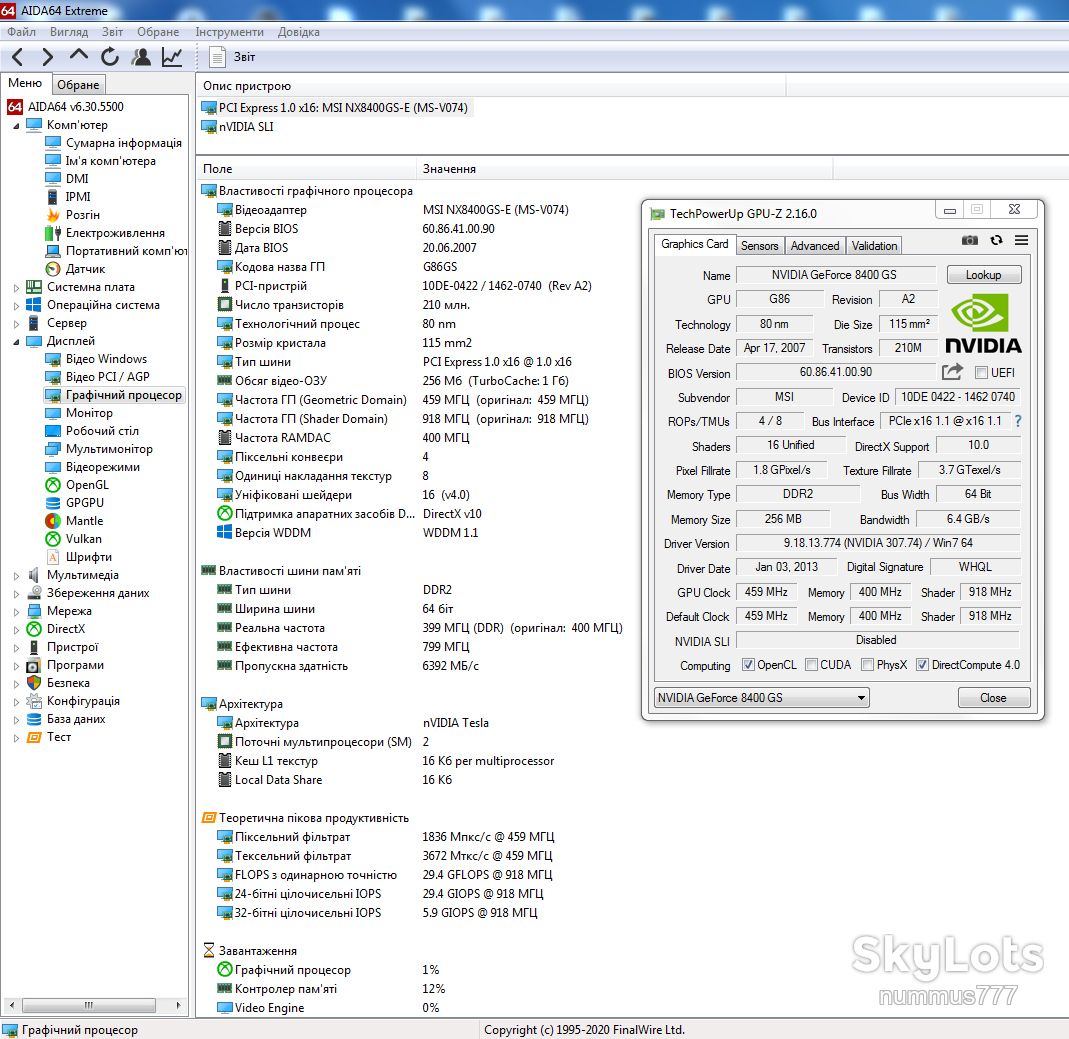Open the NVIDIA GeForce 8400 GS dropdown
Viewport: 1069px width, 1039px height.
click(762, 697)
